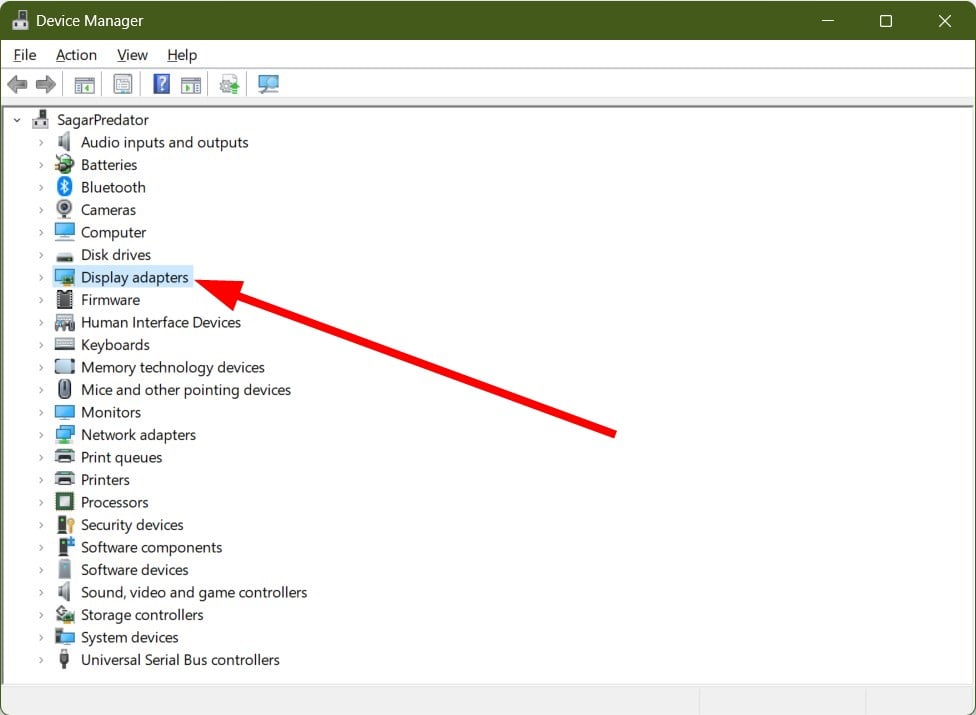Viewport: 976px width, 715px height.
Task: Expand the Print queues chevron
Action: click(41, 457)
